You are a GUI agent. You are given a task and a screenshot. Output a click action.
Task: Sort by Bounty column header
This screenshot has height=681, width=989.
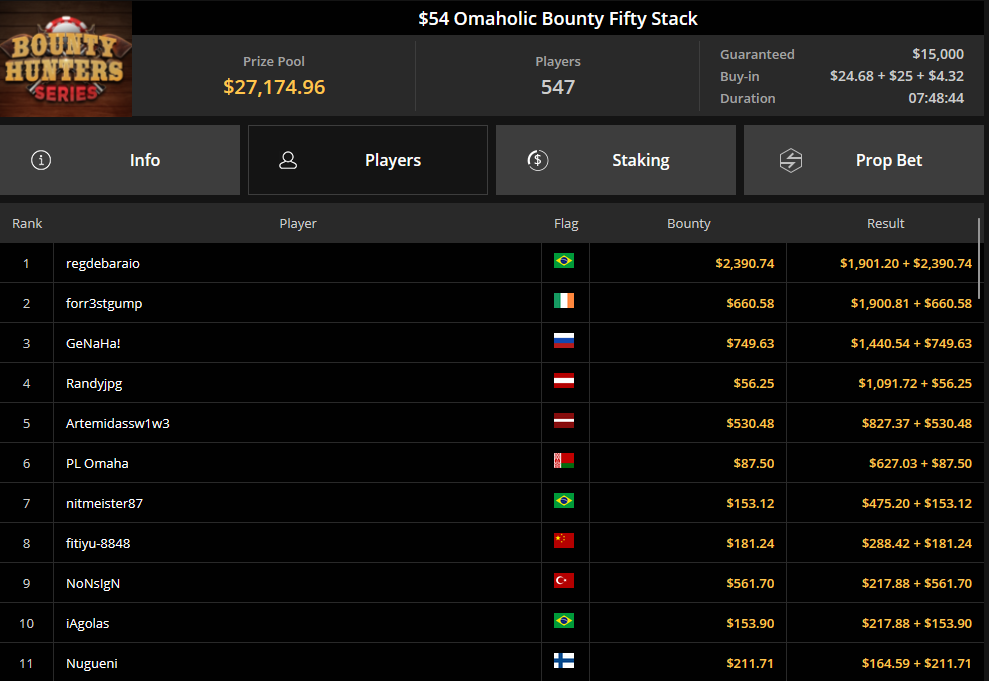click(x=689, y=223)
